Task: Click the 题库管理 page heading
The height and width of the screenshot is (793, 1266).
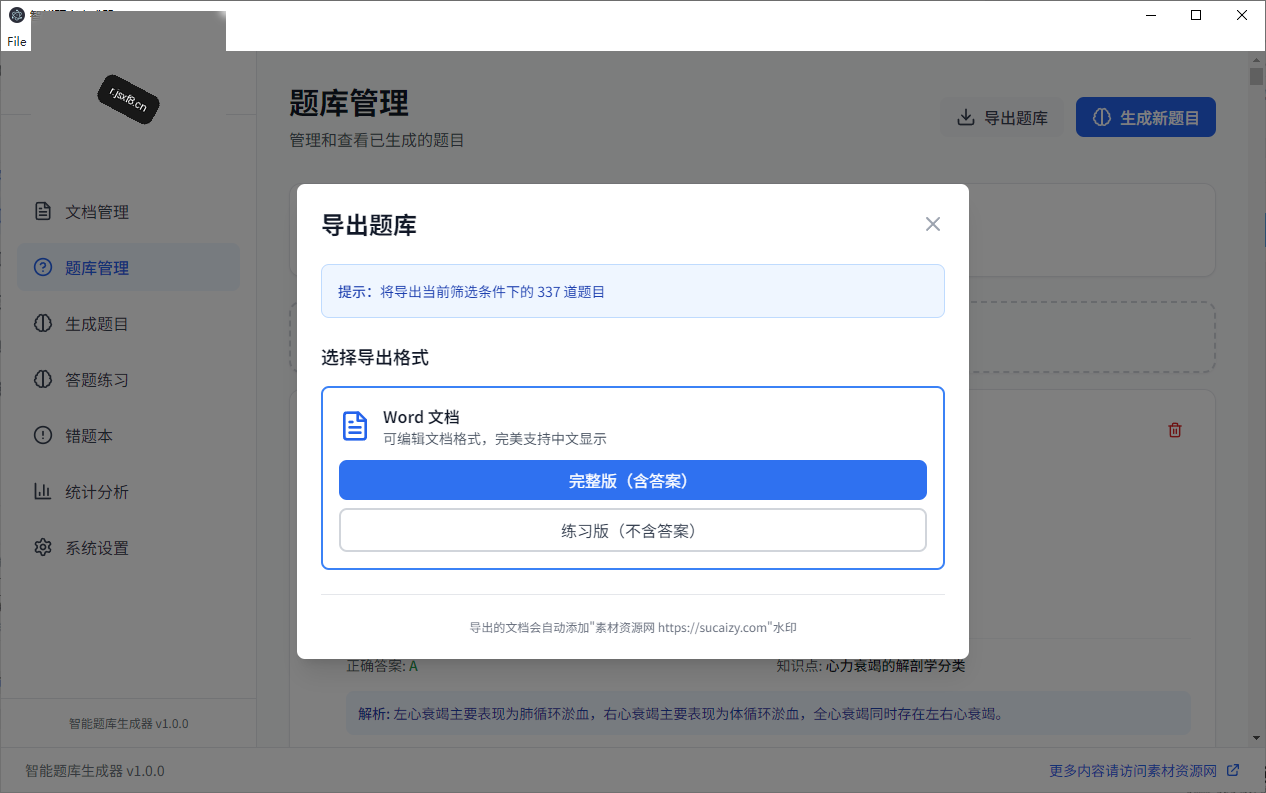Action: pyautogui.click(x=349, y=103)
